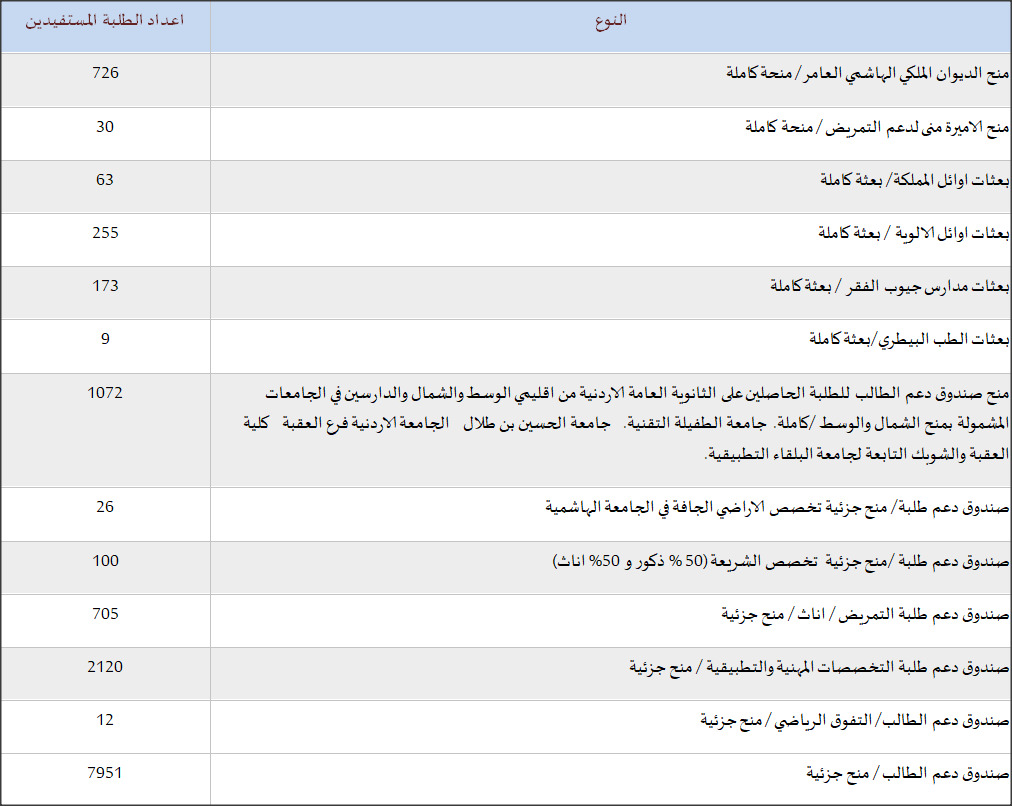The image size is (1012, 806).
Task: Select the value 255 cell
Action: pyautogui.click(x=104, y=234)
